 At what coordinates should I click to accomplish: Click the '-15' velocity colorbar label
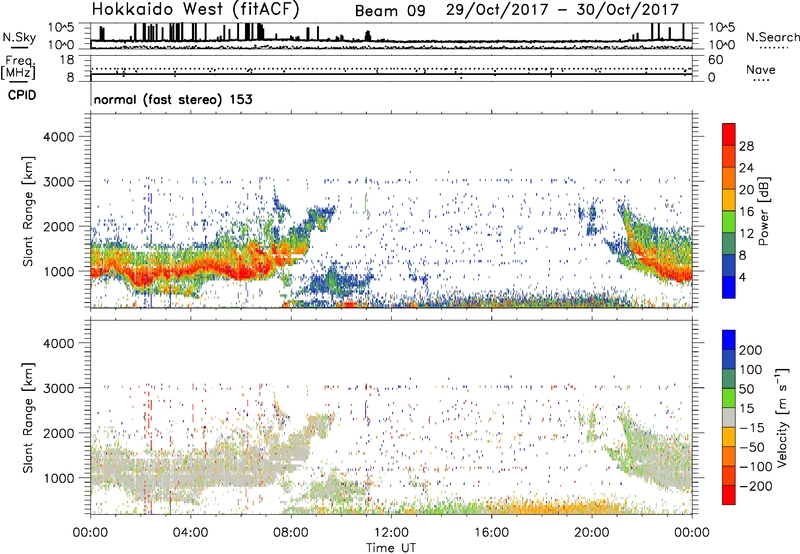[751, 428]
